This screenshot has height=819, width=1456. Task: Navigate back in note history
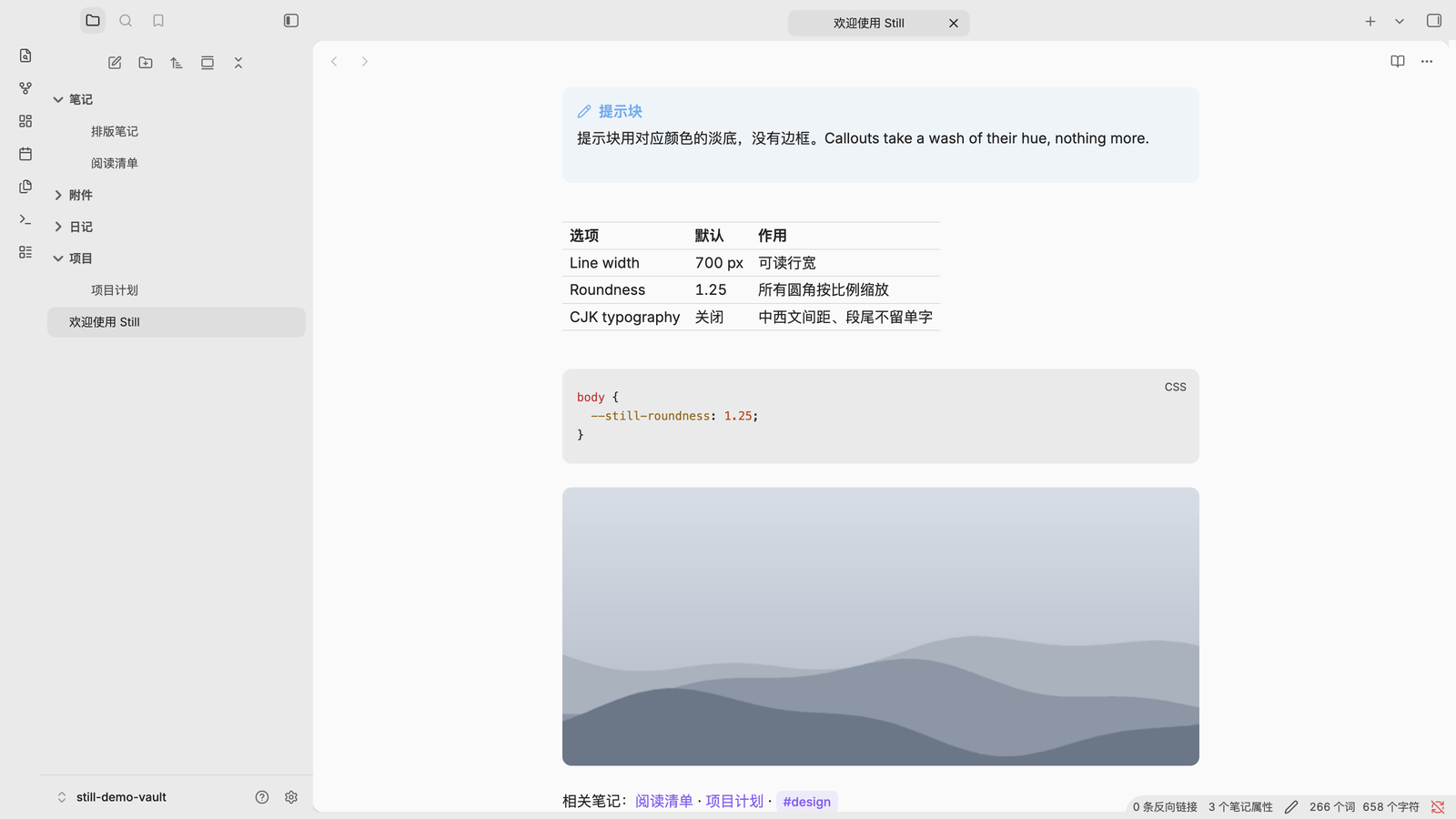[x=335, y=62]
